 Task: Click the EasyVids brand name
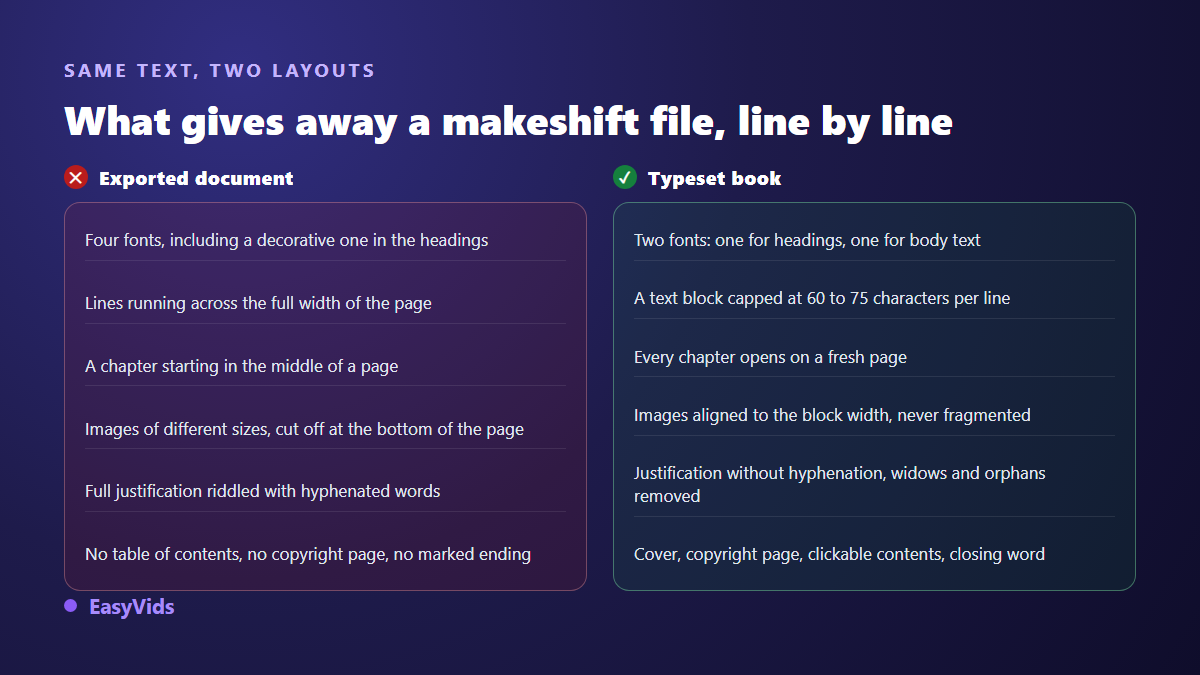click(131, 607)
